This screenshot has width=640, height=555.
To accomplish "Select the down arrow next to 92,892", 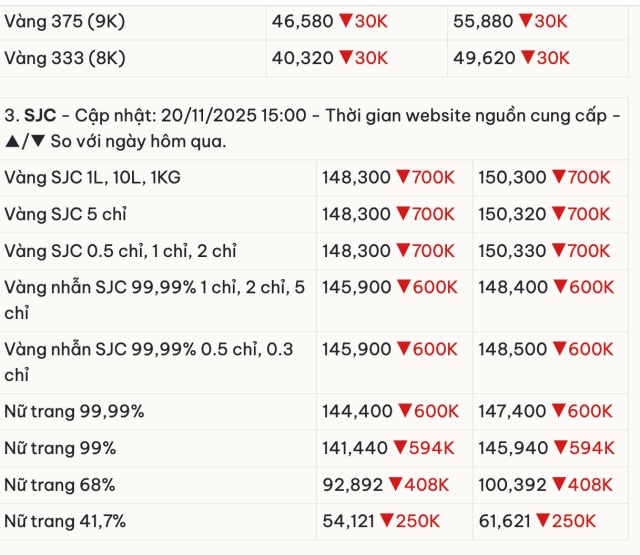I will coord(396,485).
